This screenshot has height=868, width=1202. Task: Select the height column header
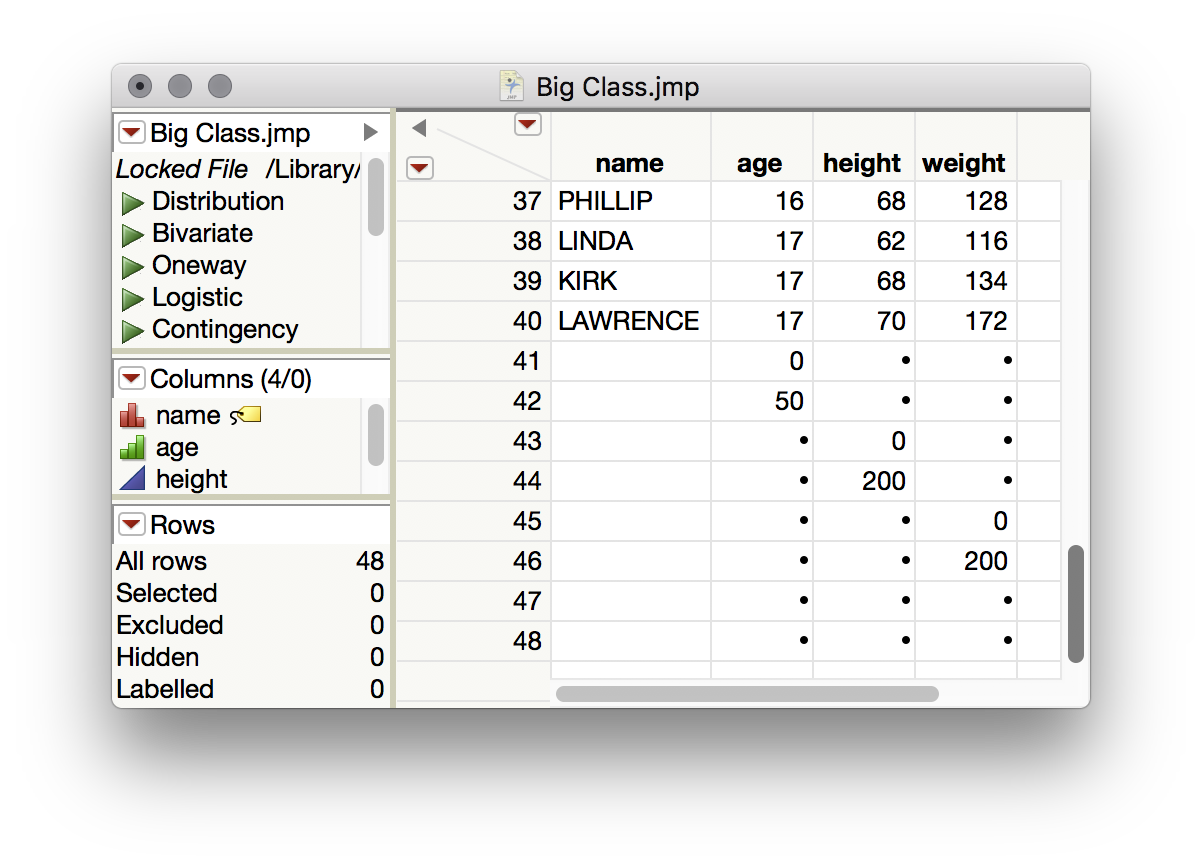862,163
